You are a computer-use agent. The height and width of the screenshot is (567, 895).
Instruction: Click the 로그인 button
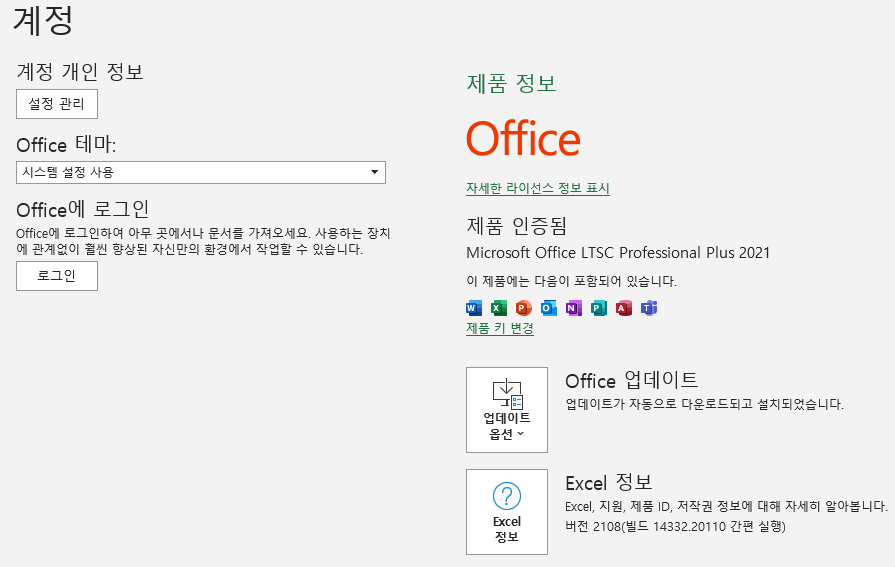point(57,276)
